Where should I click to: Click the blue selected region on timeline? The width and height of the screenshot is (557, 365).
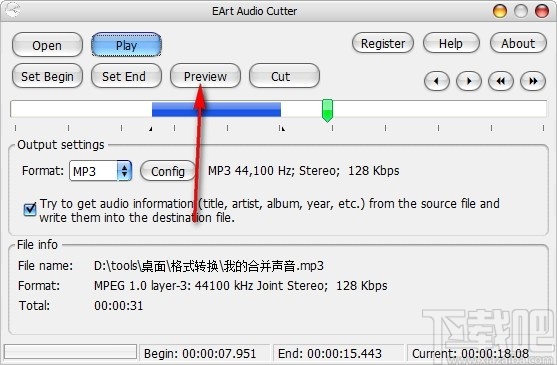coord(216,109)
